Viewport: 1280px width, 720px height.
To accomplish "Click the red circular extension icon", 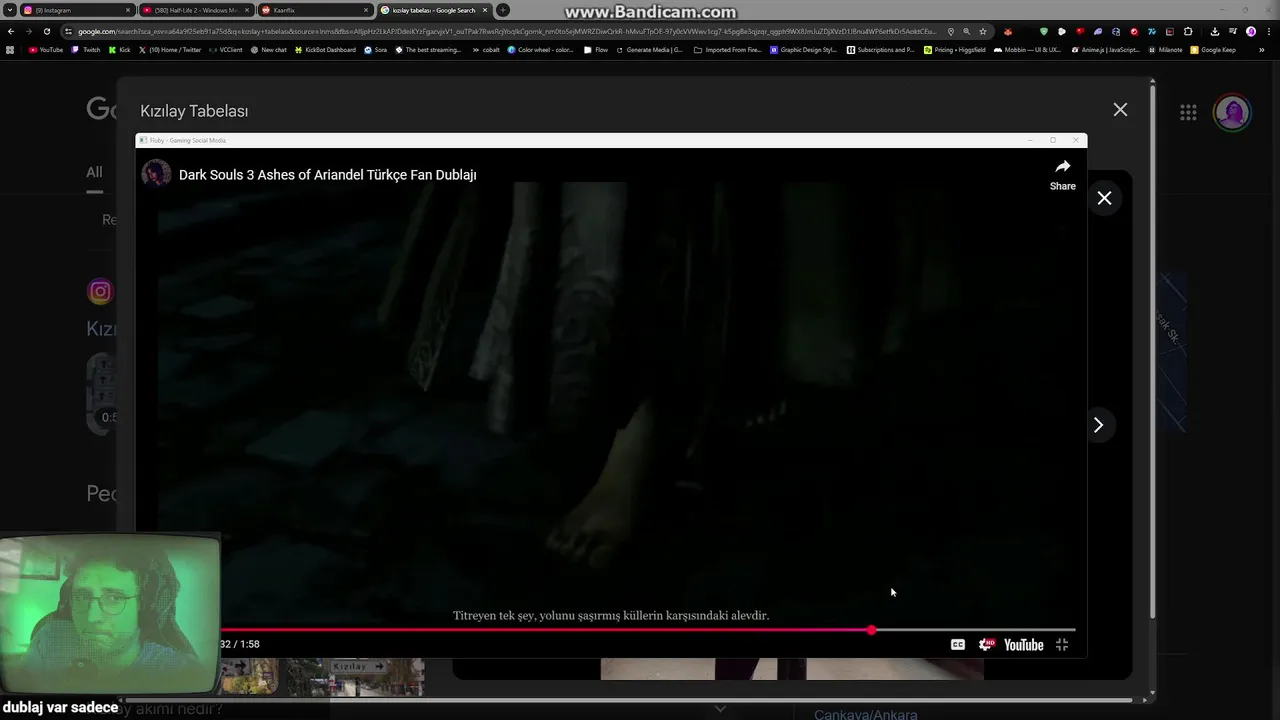I will [1134, 31].
